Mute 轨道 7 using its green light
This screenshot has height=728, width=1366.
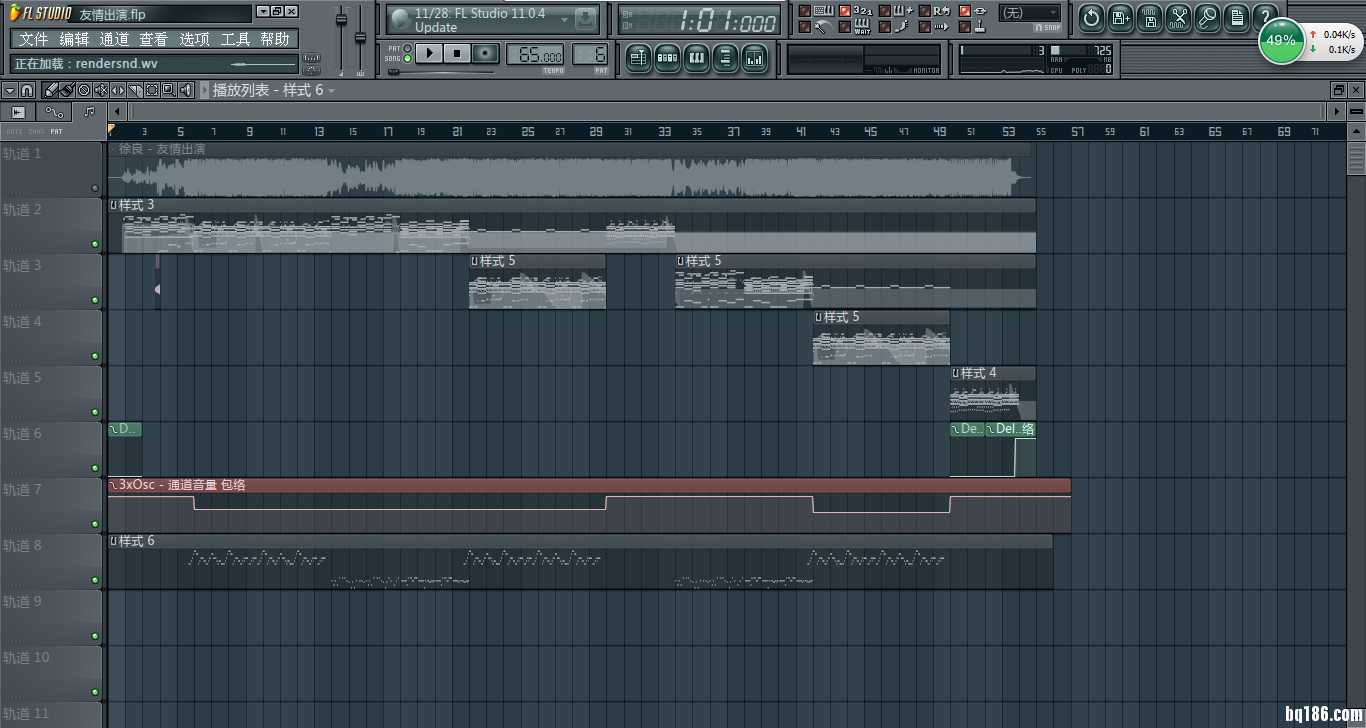point(95,523)
